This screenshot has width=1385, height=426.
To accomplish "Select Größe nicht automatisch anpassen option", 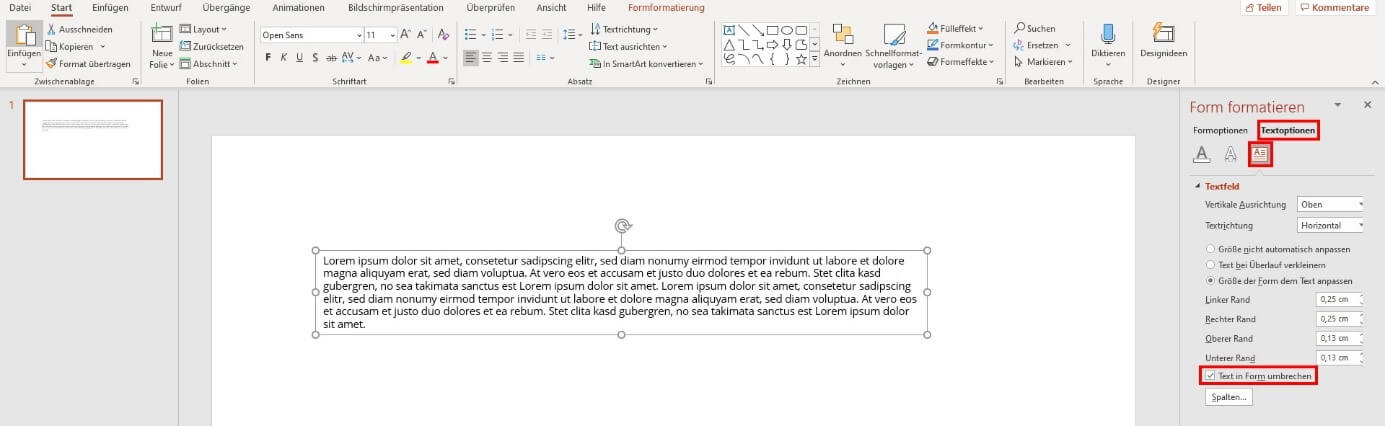I will click(1211, 249).
